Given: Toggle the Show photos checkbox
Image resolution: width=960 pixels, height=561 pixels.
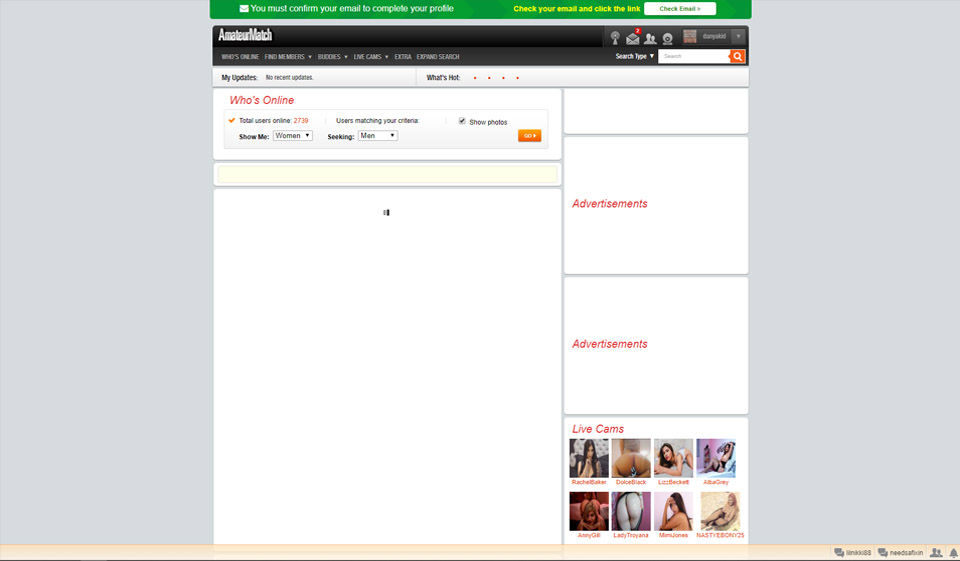Looking at the screenshot, I should pos(462,121).
